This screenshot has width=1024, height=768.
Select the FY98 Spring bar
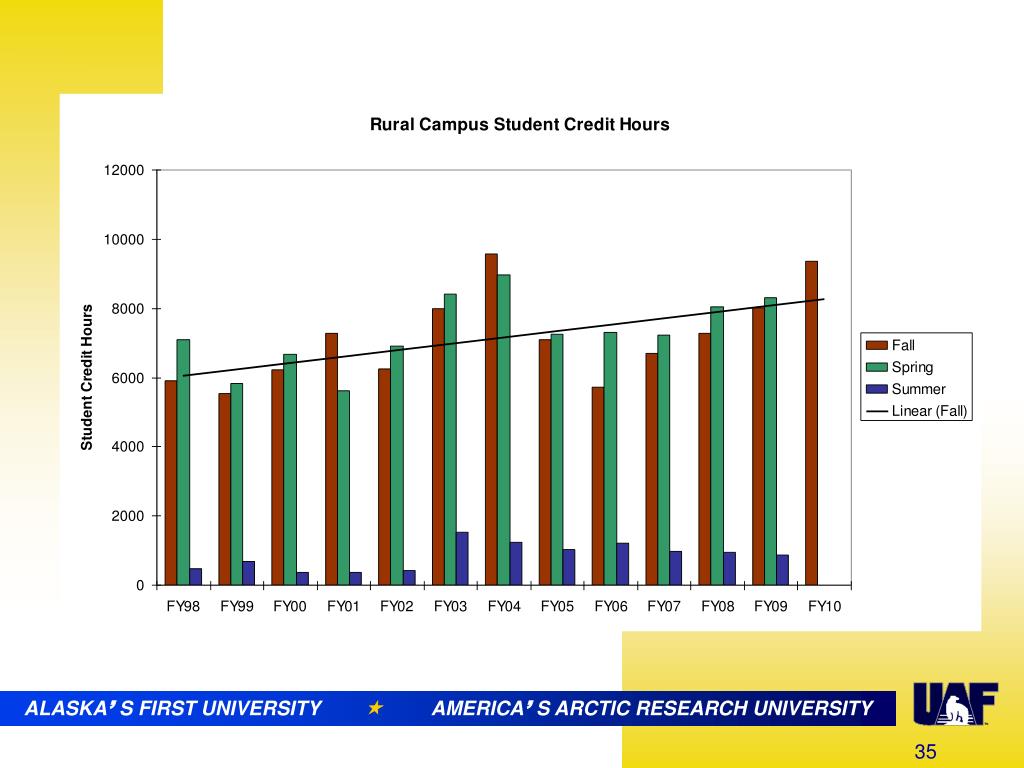point(184,462)
